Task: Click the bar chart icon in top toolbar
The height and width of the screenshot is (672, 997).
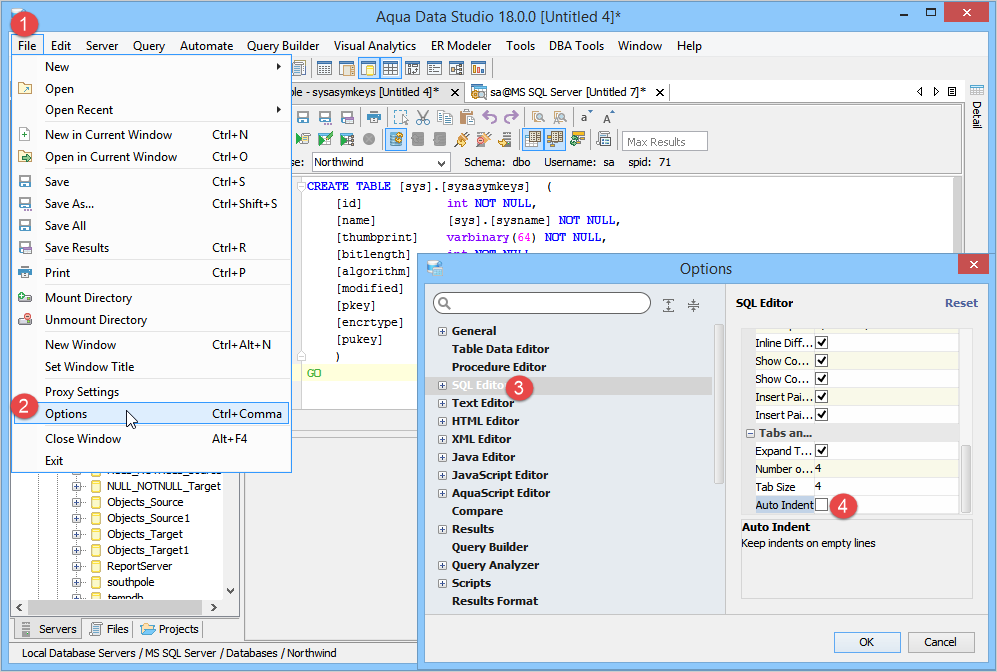Action: (x=478, y=68)
